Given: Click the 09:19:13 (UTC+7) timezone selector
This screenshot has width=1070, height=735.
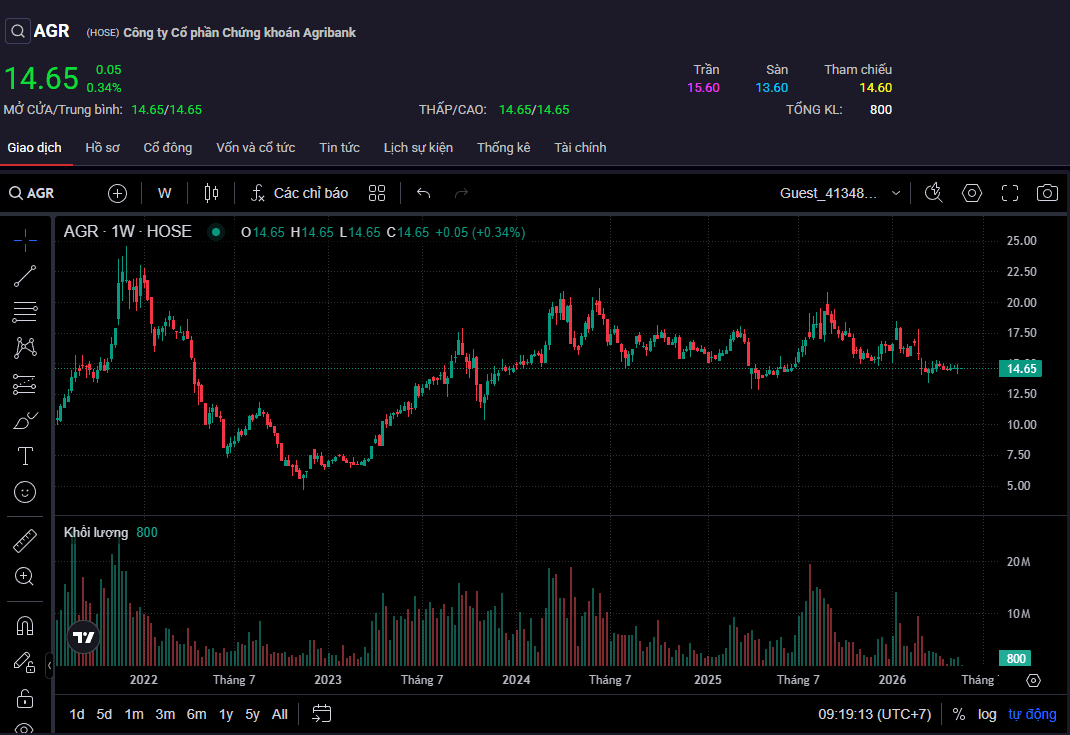Looking at the screenshot, I should [x=875, y=714].
